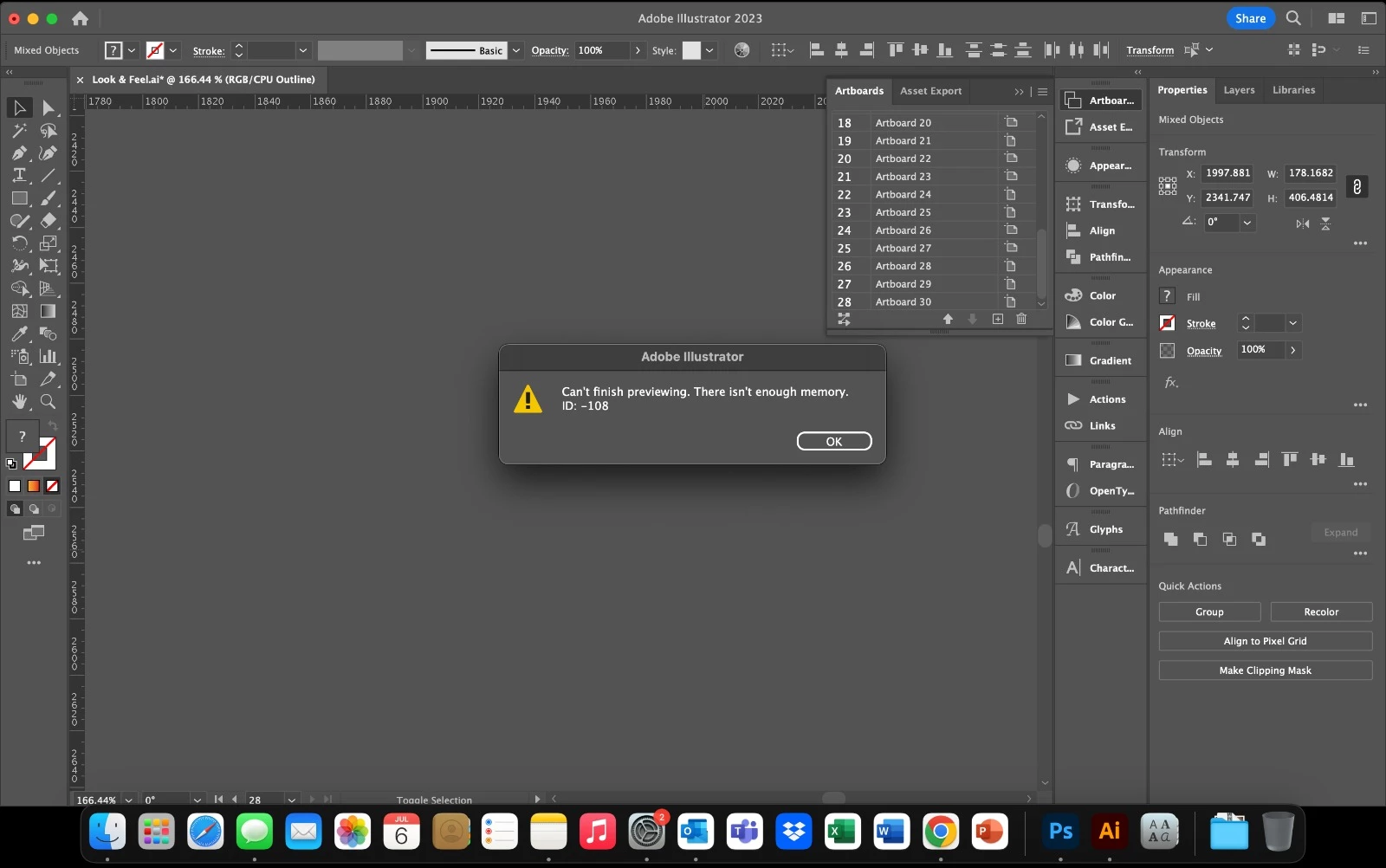
Task: Open rotation angle dropdown in Properties
Action: (1247, 223)
